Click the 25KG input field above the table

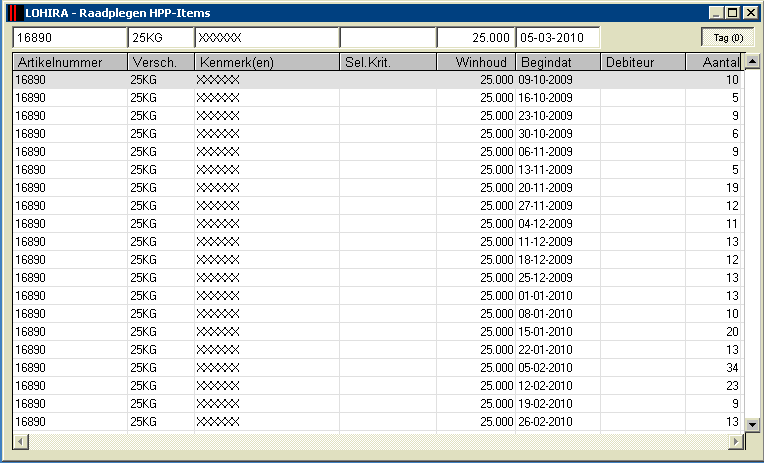pyautogui.click(x=161, y=38)
